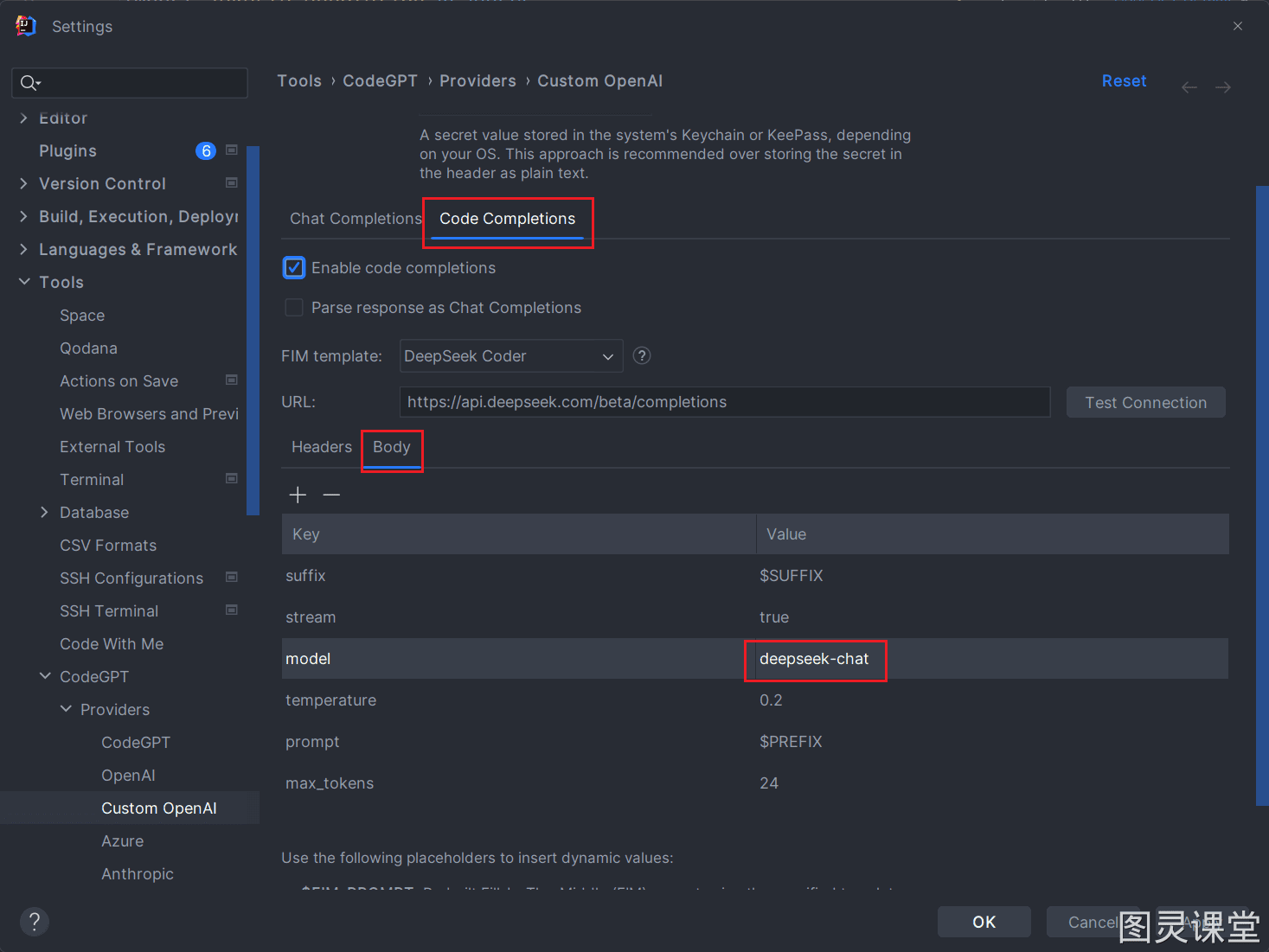Go forward with the right arrow icon
The image size is (1269, 952).
(1223, 87)
